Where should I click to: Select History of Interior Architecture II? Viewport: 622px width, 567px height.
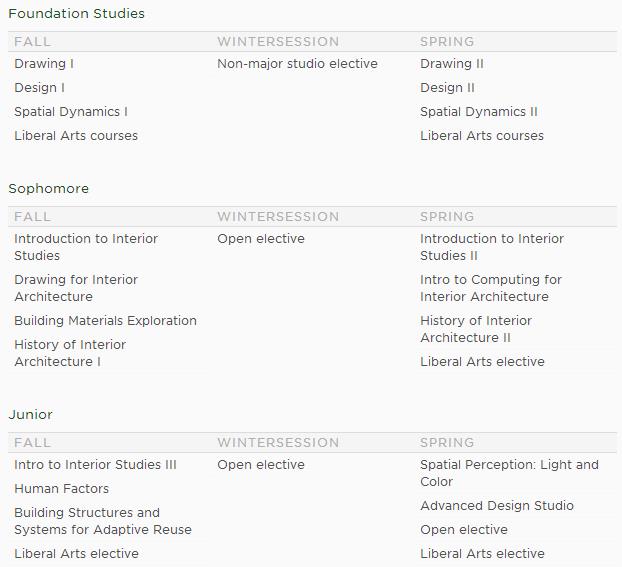click(x=476, y=329)
